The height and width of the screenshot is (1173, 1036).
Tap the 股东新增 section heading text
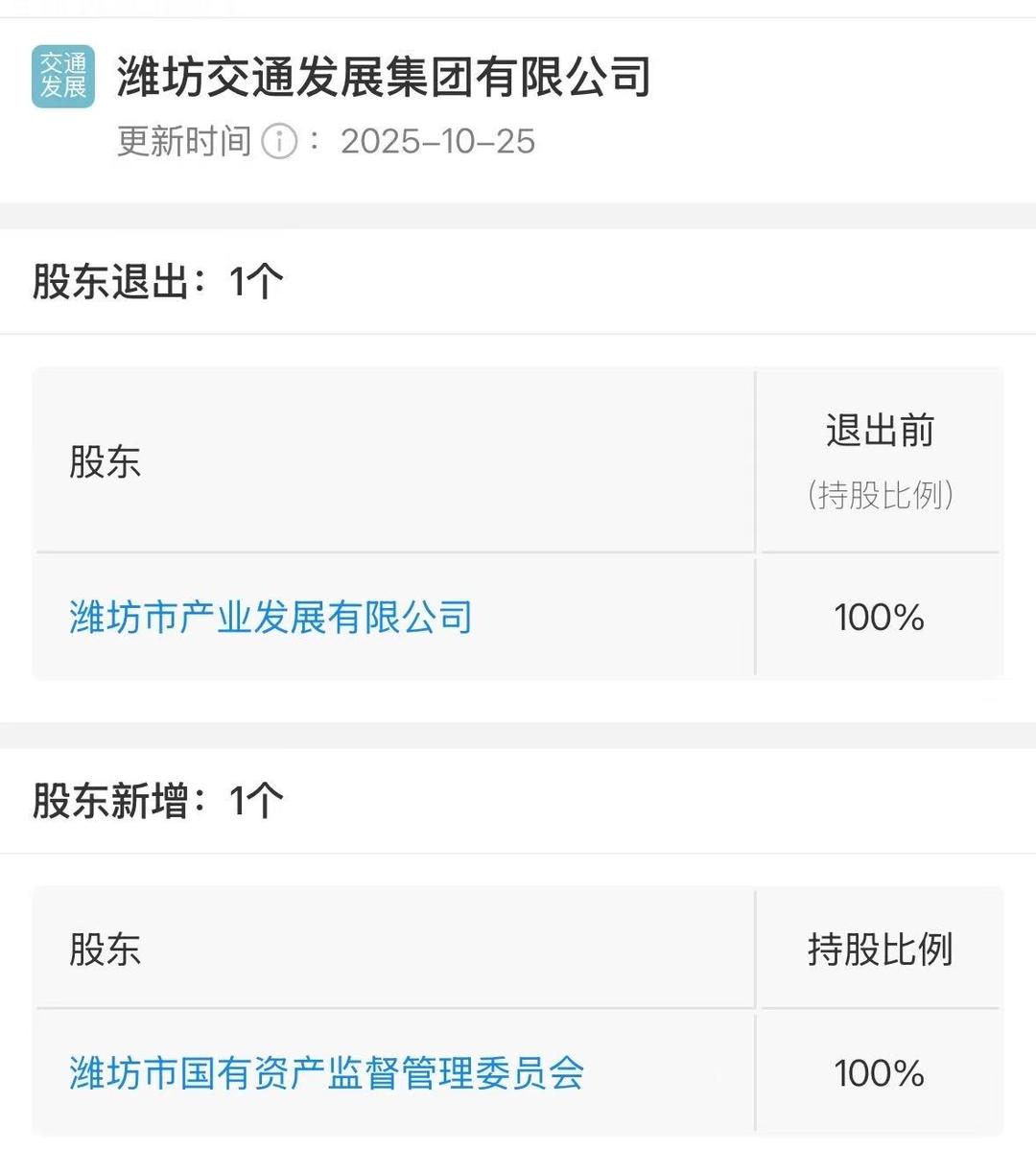tap(110, 801)
